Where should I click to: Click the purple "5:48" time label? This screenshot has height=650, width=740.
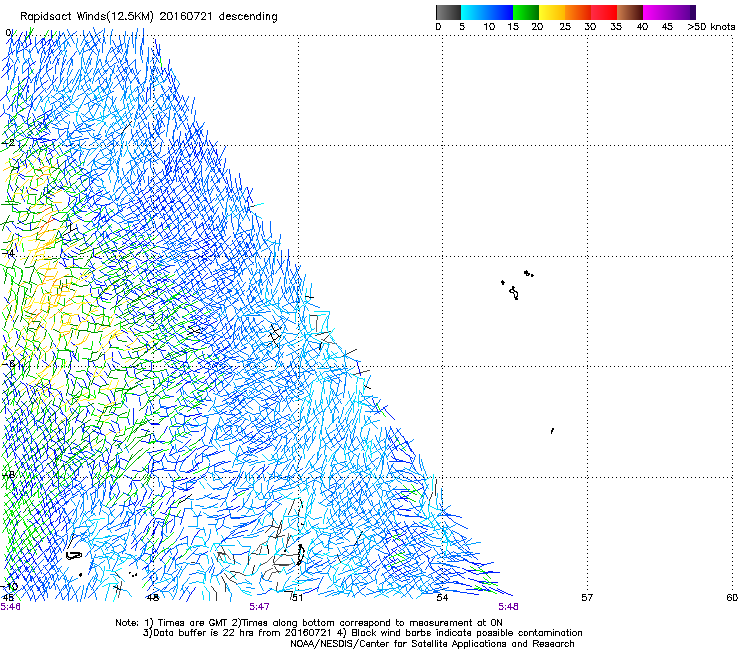tap(508, 607)
